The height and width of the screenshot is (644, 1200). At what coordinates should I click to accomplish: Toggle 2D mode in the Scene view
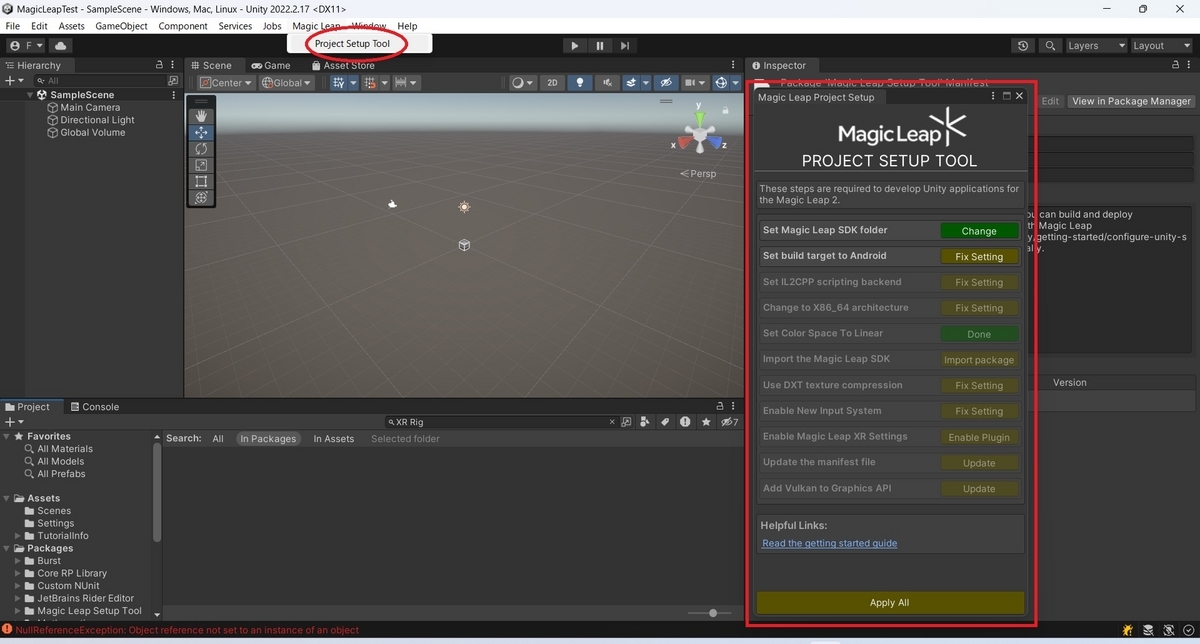coord(552,82)
